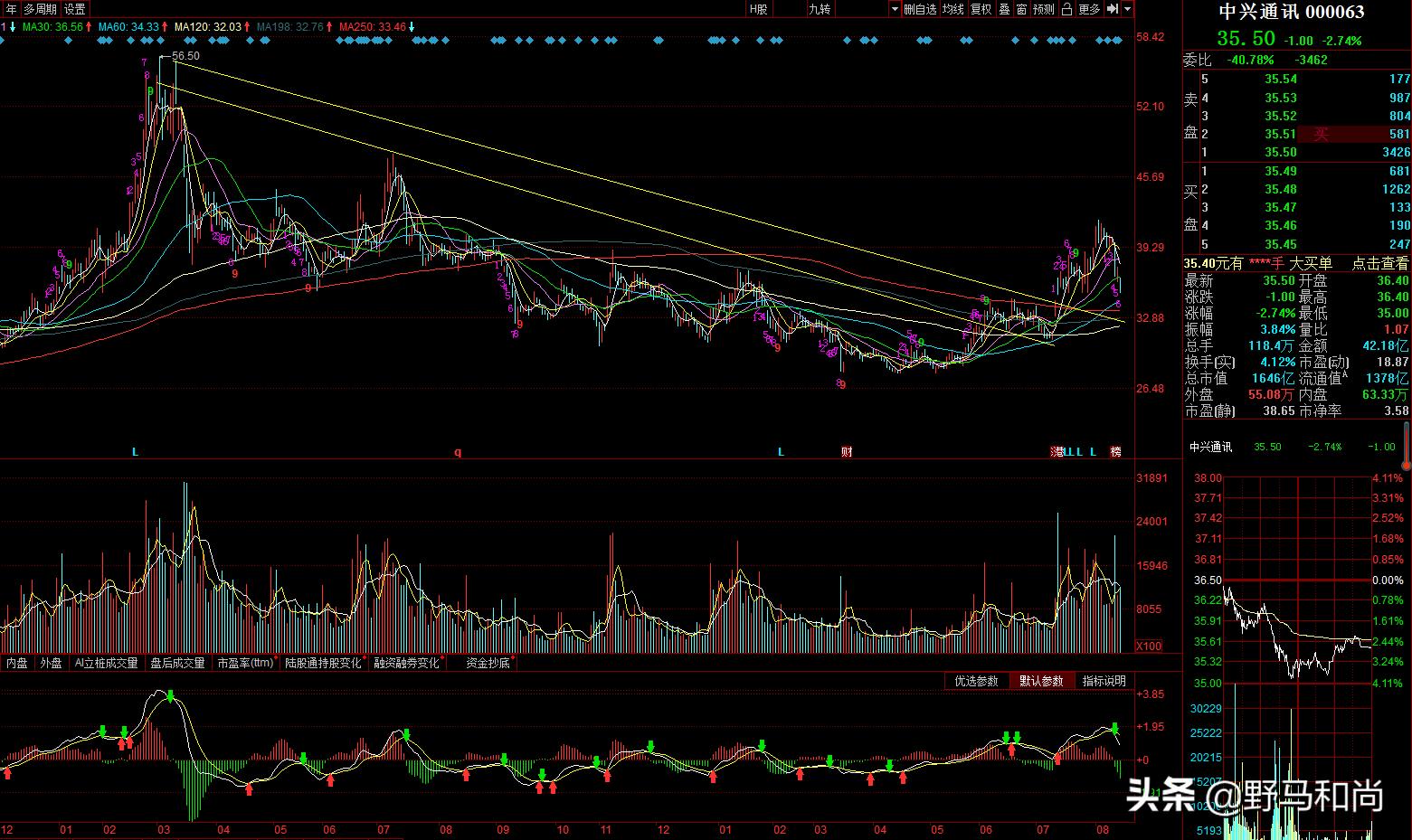Click the MA250: 33.46 indicator label
The height and width of the screenshot is (840, 1412).
tap(373, 27)
